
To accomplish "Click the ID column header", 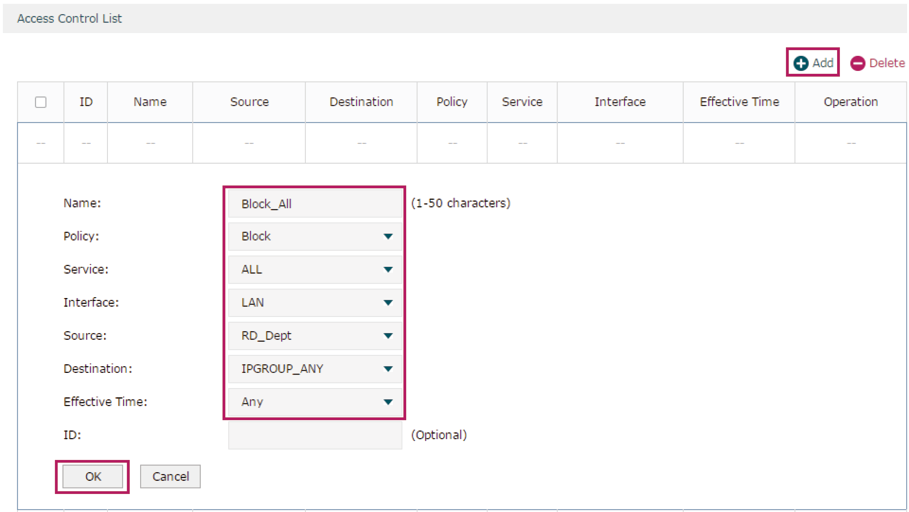I will 86,102.
